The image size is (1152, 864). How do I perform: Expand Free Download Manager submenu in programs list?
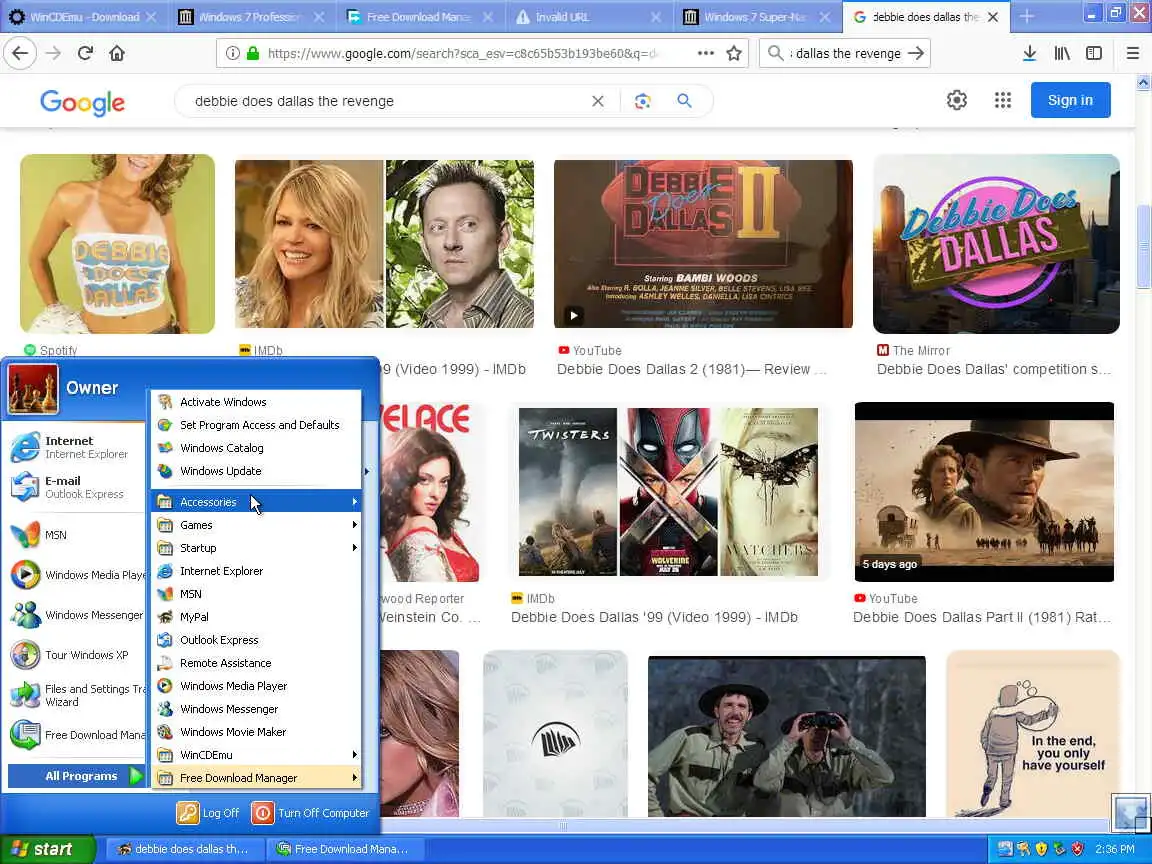coord(257,778)
